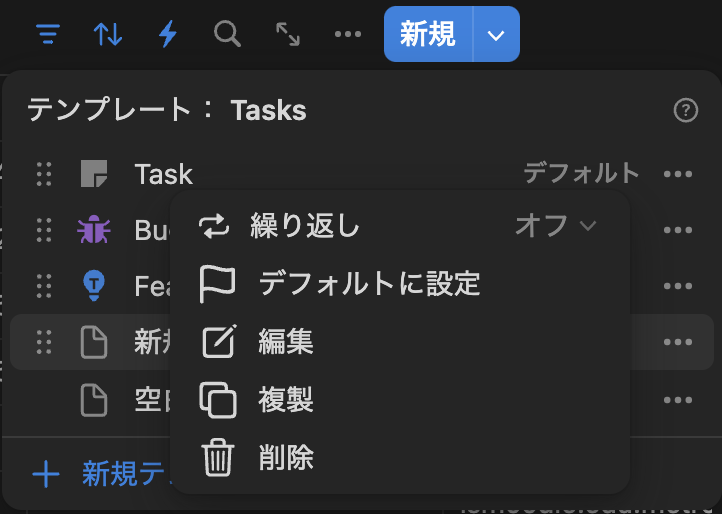Click the expand full-page arrows icon
Screen dimensions: 722x514
click(x=288, y=35)
